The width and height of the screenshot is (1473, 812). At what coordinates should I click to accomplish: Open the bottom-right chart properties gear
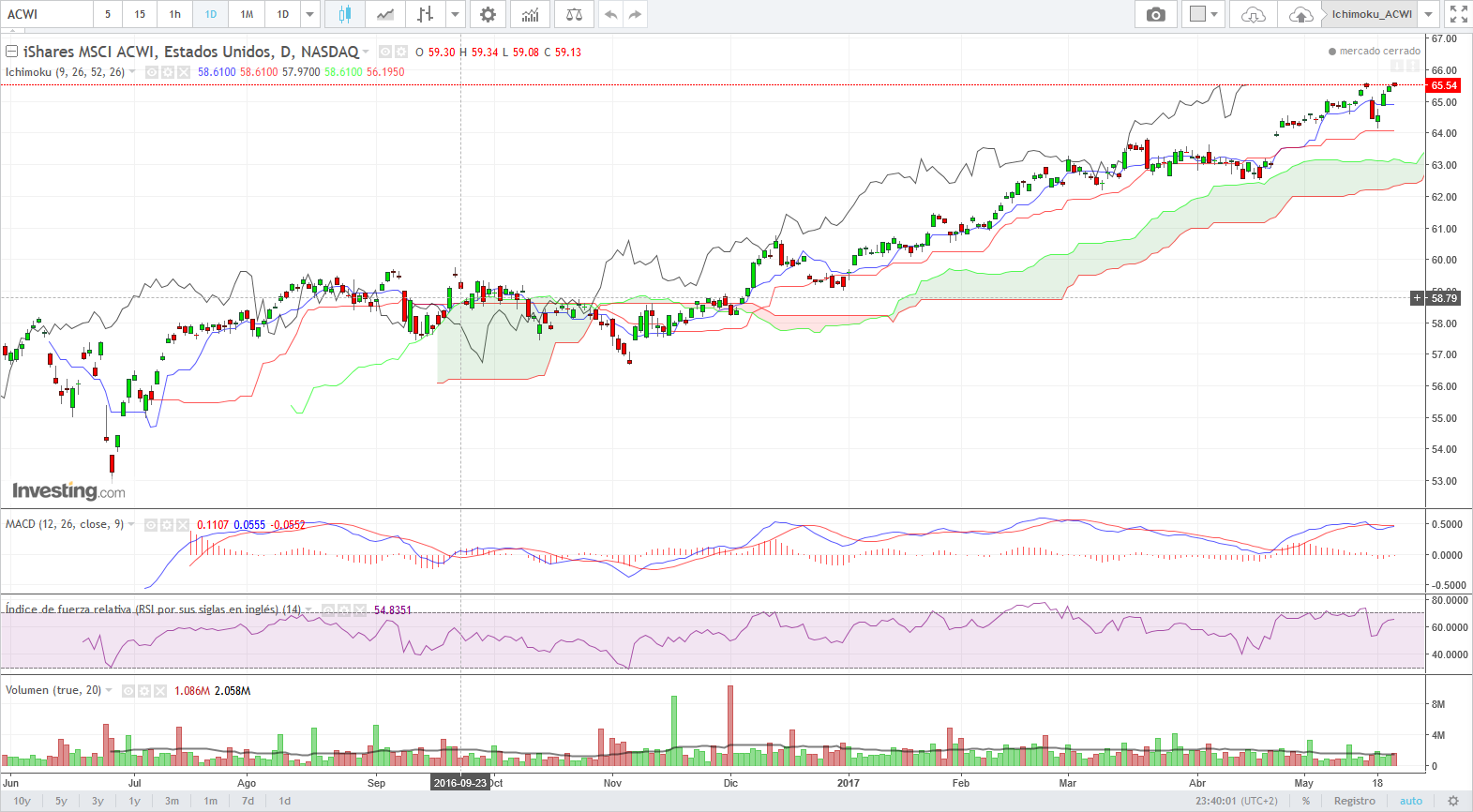point(1453,801)
